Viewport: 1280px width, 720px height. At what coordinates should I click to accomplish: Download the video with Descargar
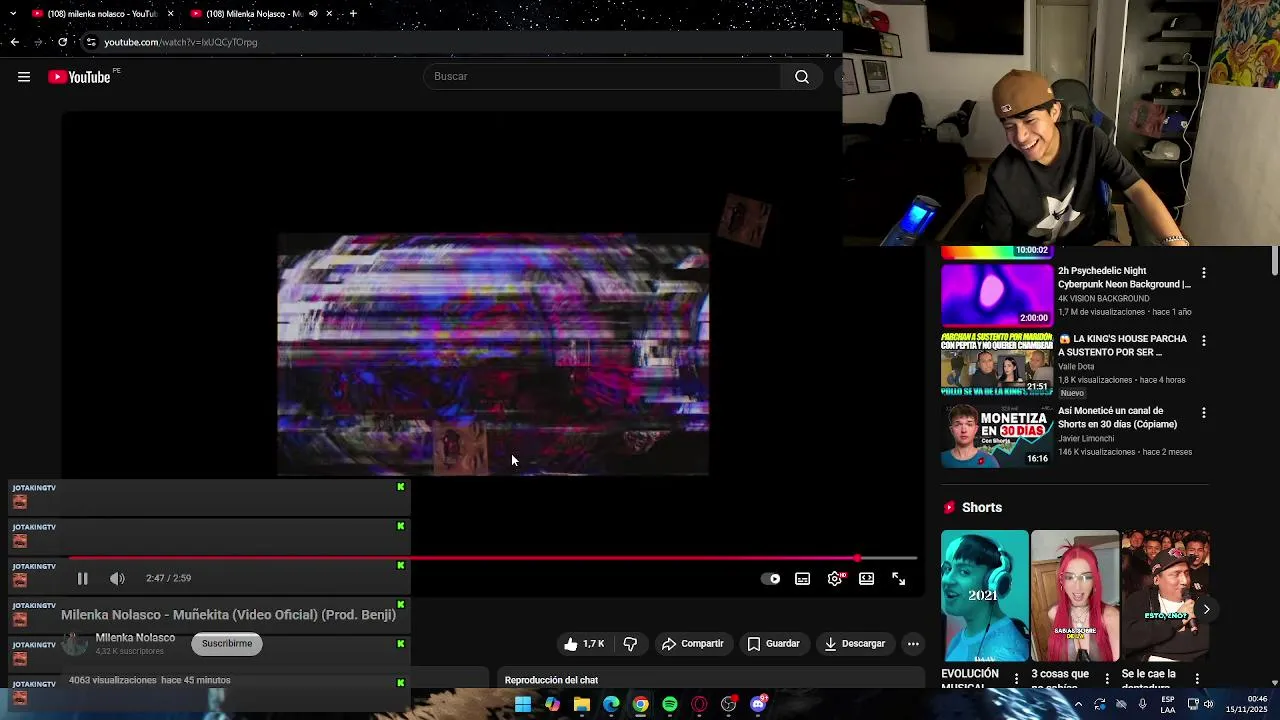[x=855, y=644]
